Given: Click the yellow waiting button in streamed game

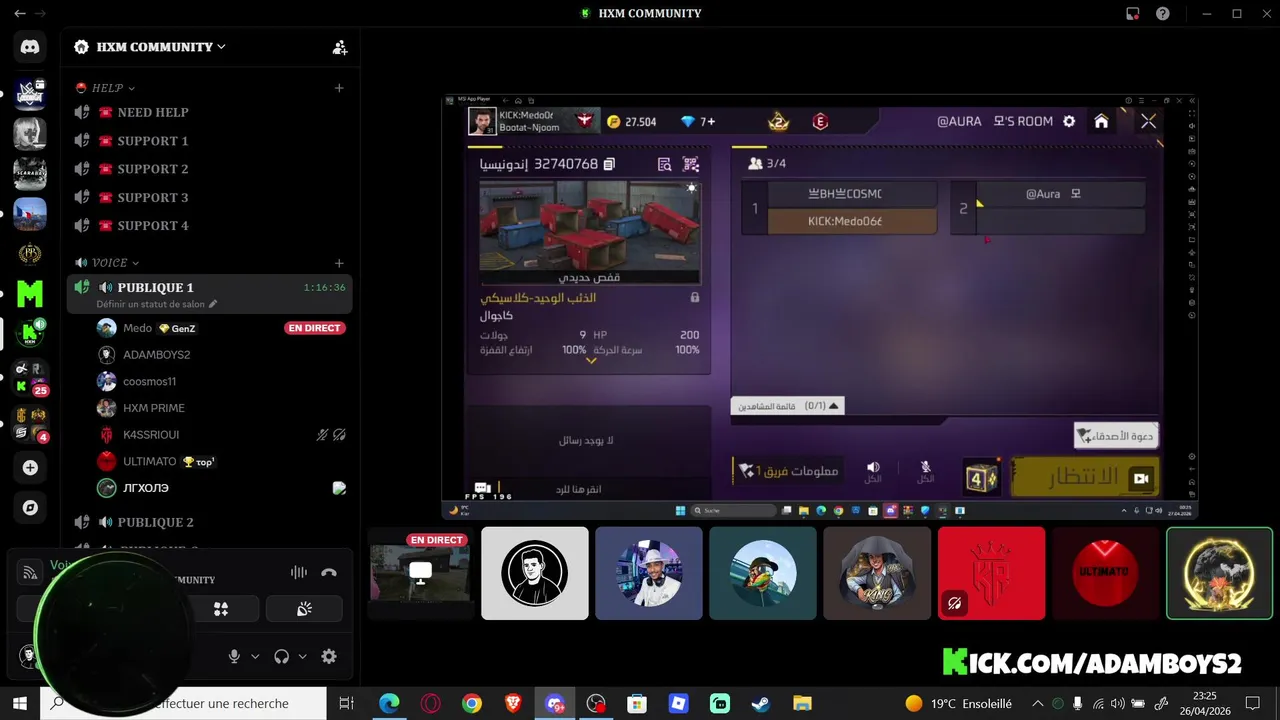Looking at the screenshot, I should [1086, 478].
